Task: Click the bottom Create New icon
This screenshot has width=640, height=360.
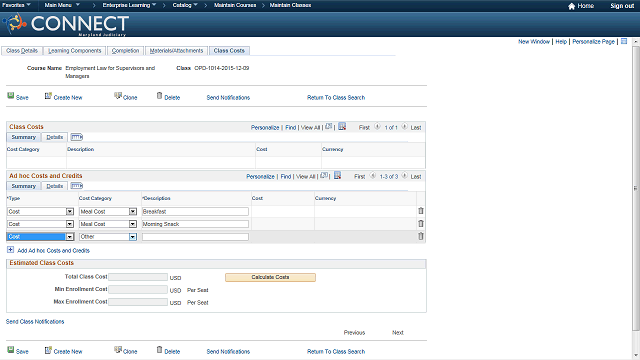Action: point(48,350)
